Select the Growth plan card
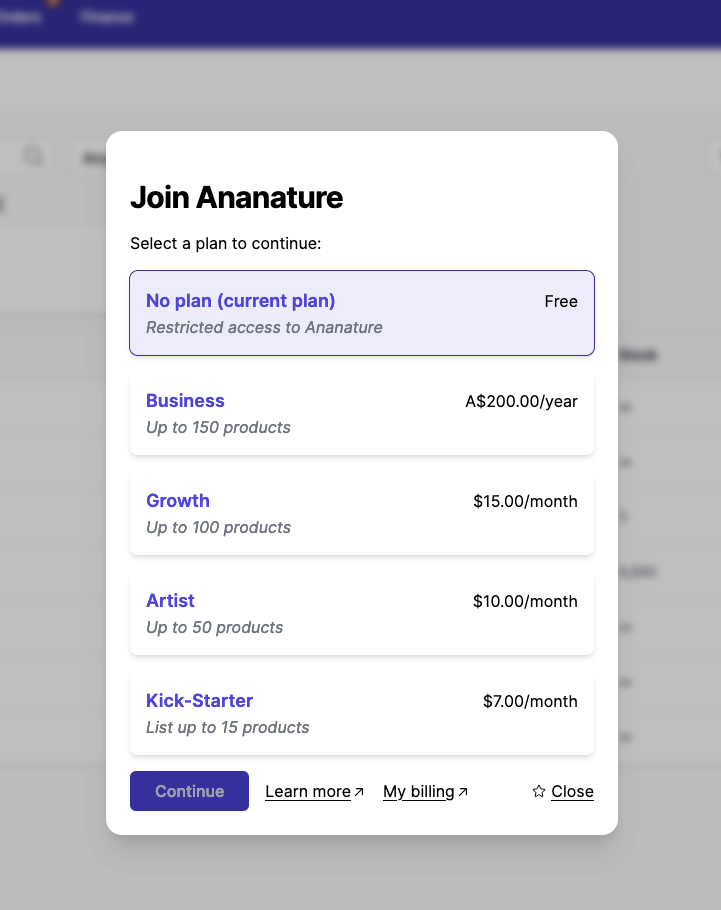 (362, 513)
